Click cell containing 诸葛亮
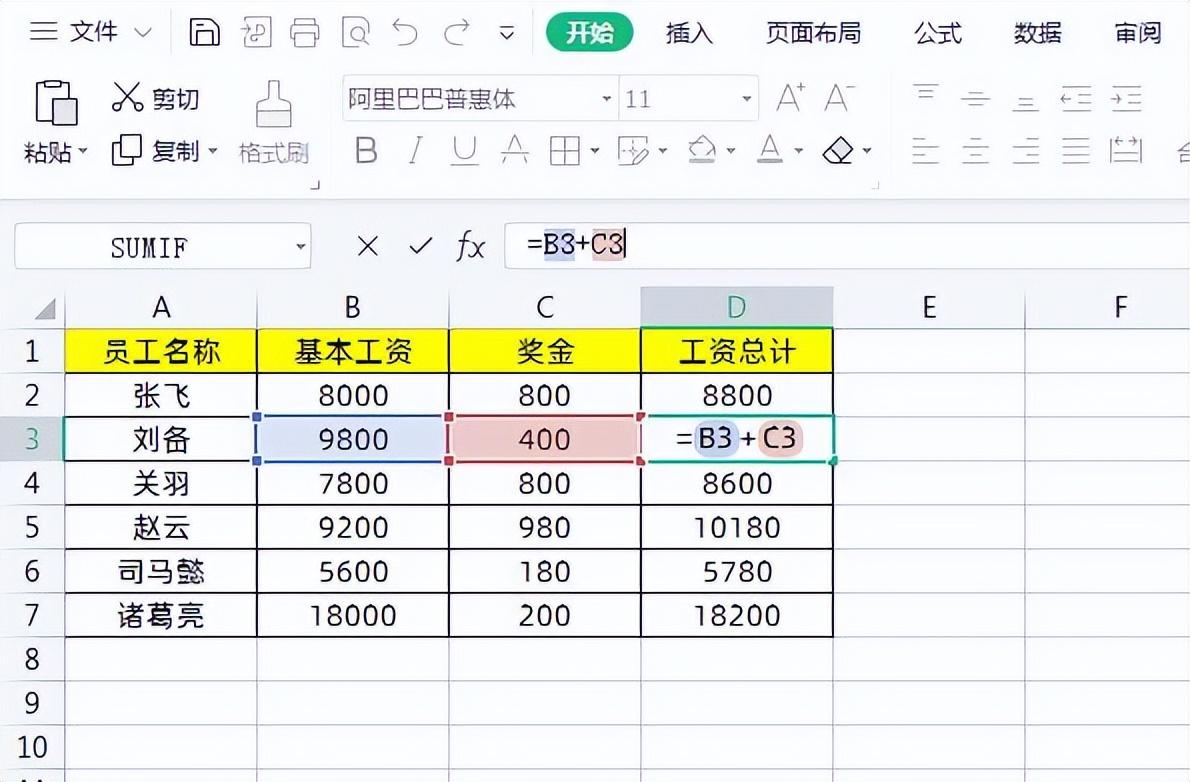The width and height of the screenshot is (1190, 782). 161,615
